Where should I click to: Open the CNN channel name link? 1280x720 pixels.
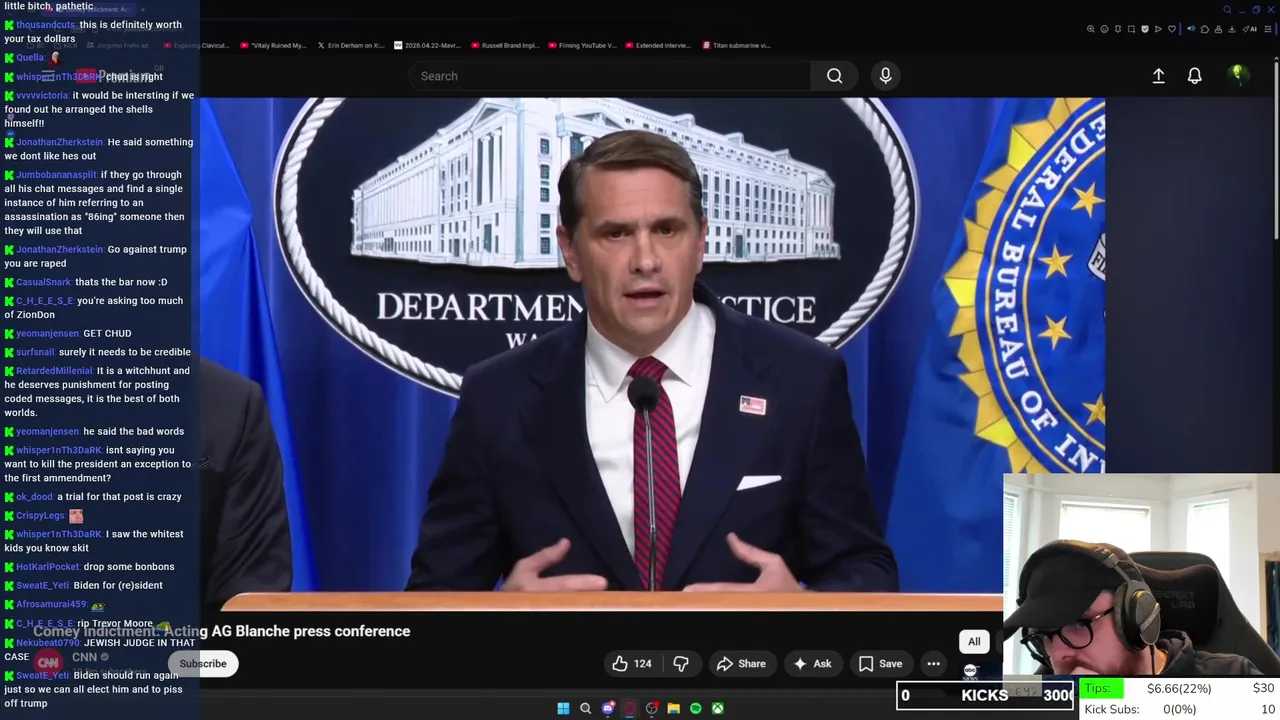tap(84, 657)
